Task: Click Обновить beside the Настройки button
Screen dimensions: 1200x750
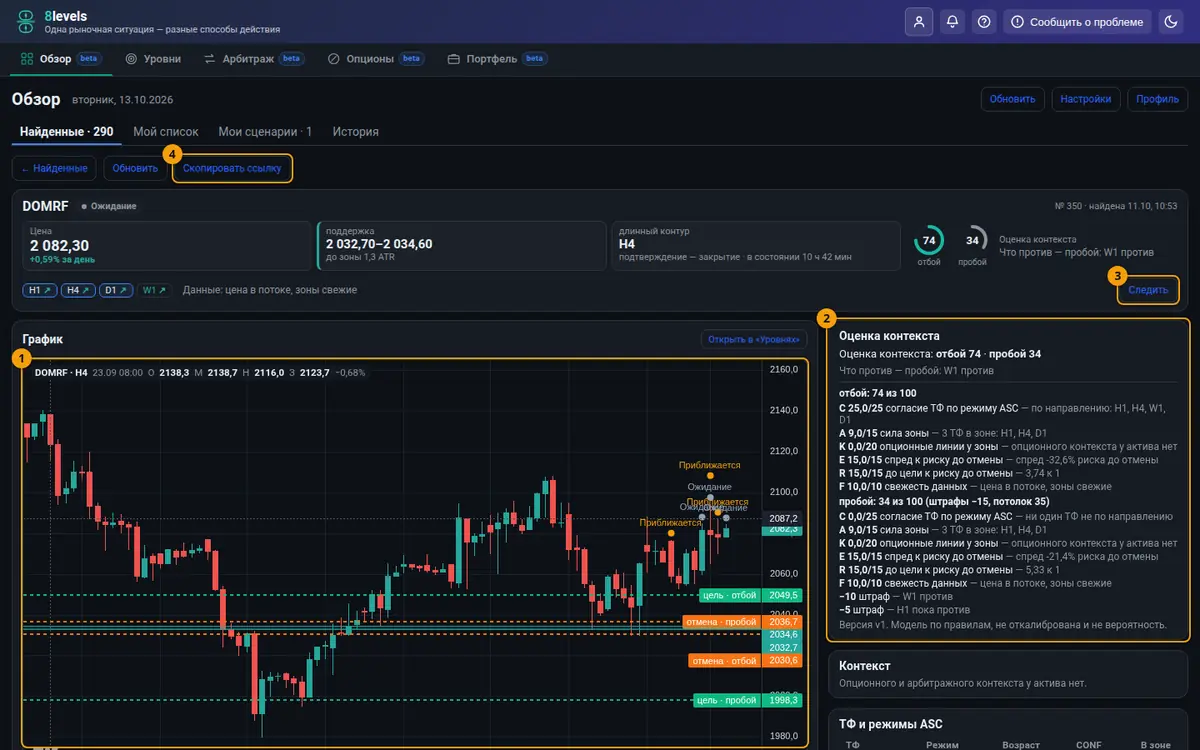Action: (1013, 99)
